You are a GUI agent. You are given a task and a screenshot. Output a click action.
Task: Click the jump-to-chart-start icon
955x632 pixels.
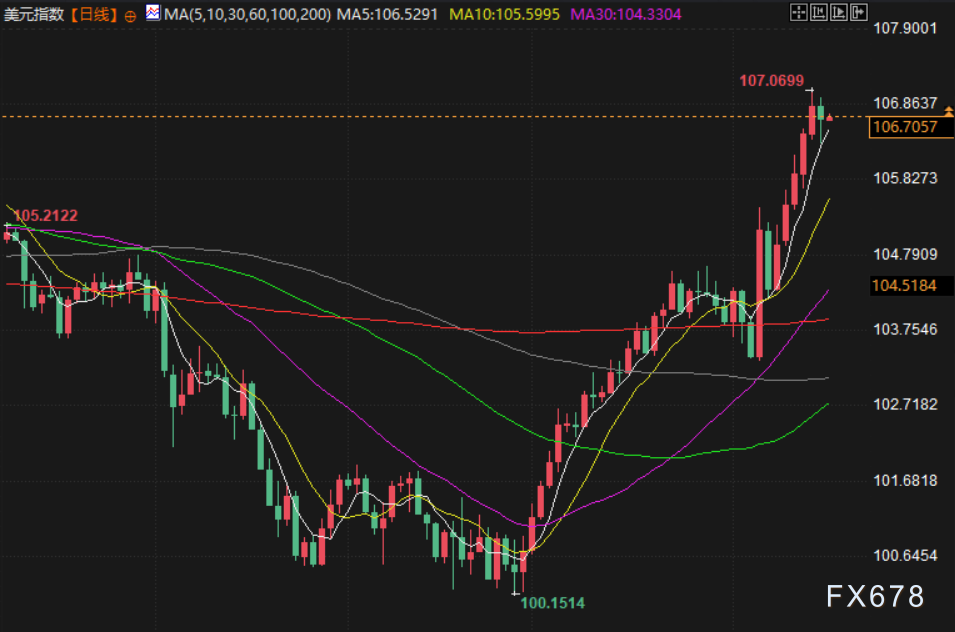tap(817, 13)
